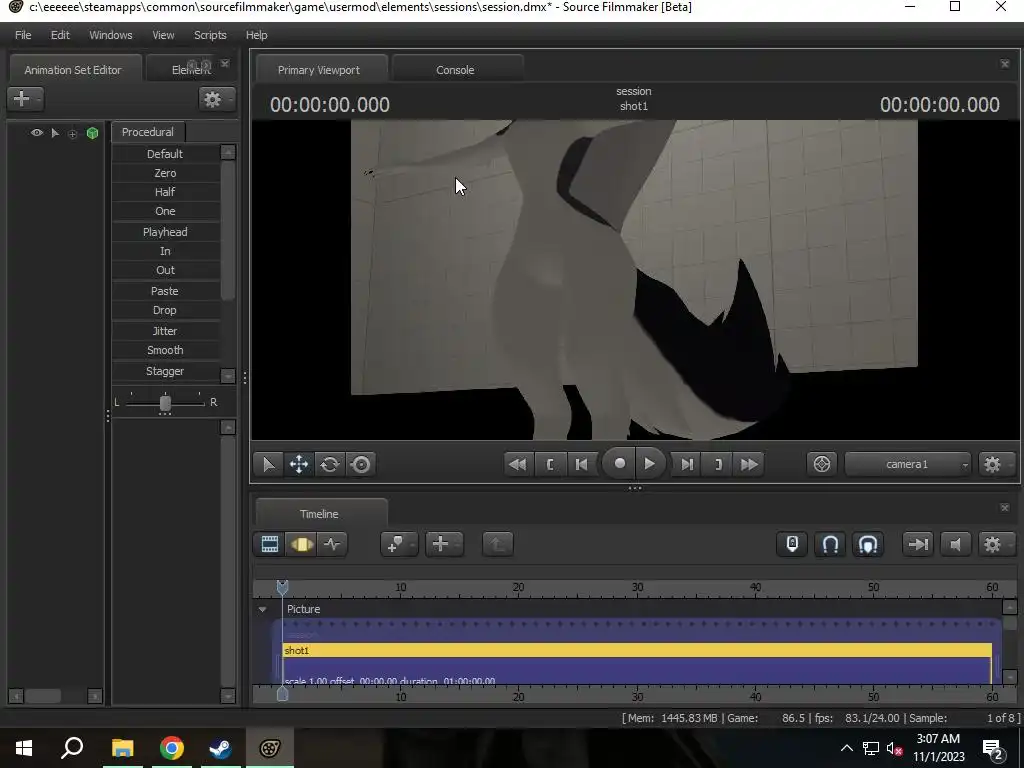Play the shot in the viewport

click(x=649, y=464)
